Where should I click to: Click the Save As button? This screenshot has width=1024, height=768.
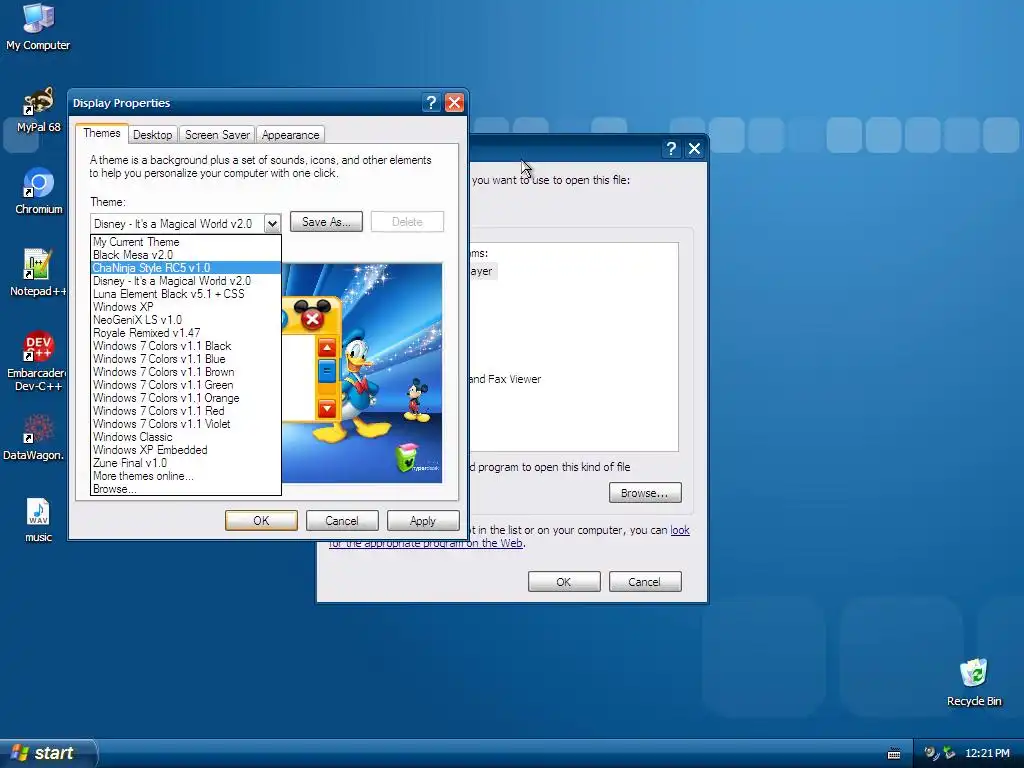[326, 222]
